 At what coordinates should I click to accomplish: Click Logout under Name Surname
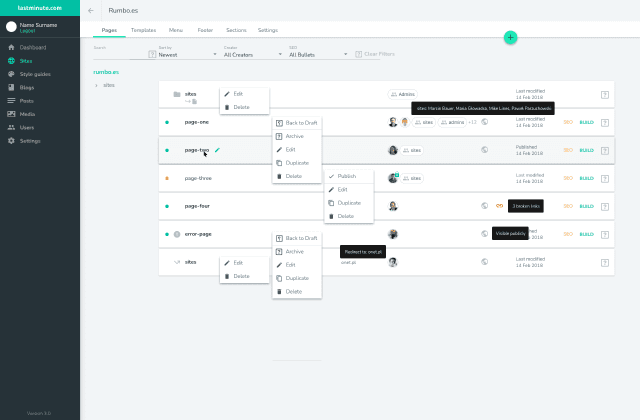[x=27, y=31]
